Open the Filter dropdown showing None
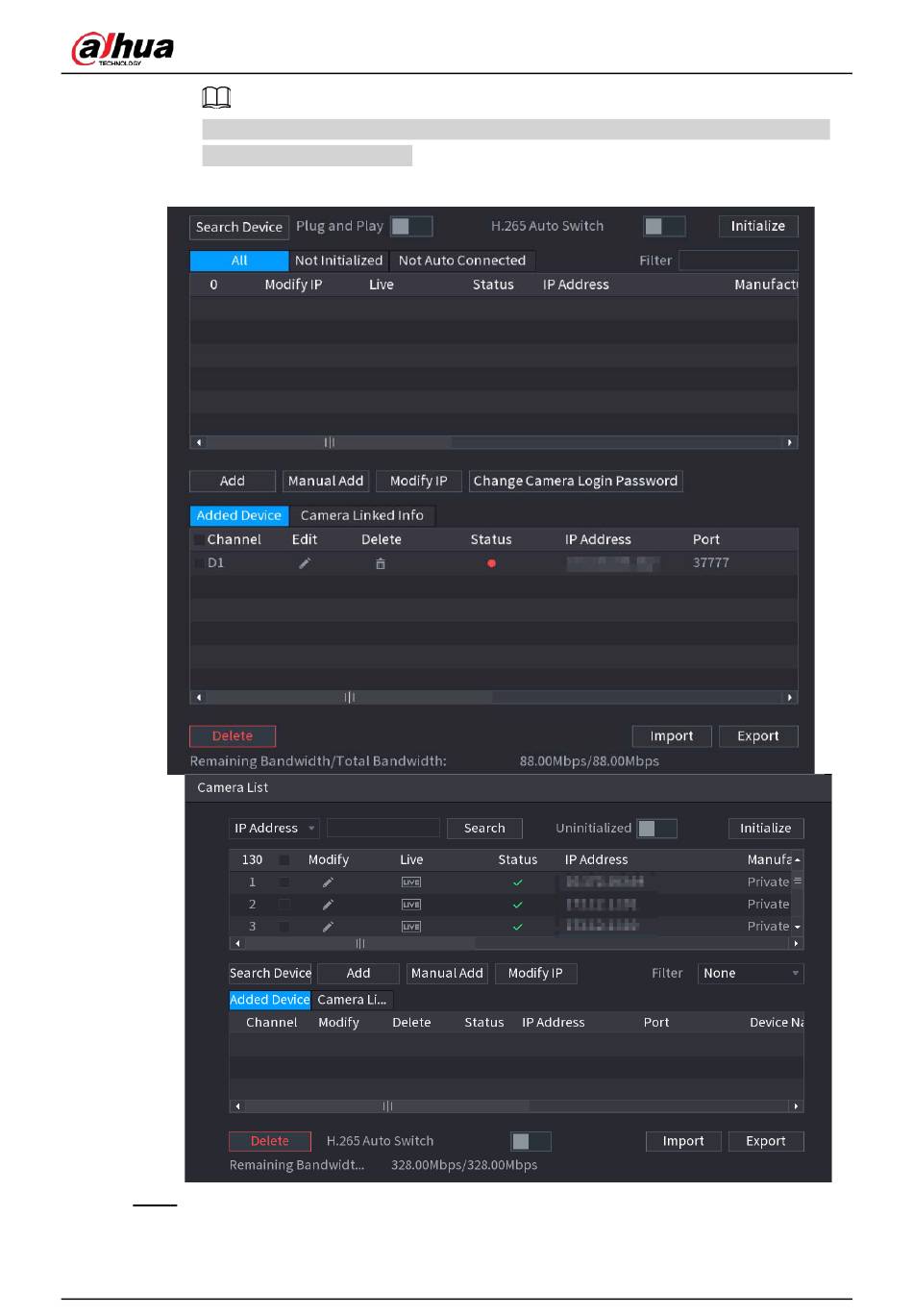 tap(751, 974)
